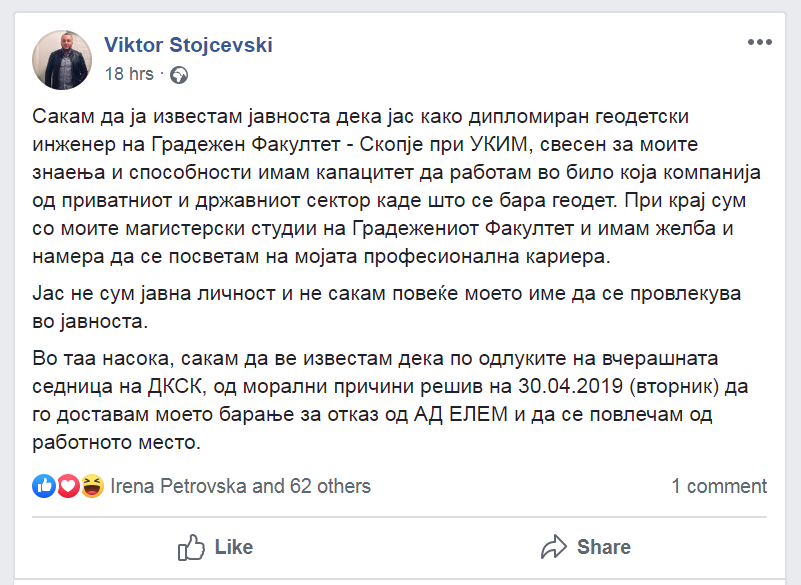Click the "18 hrs" post timestamp

(x=129, y=75)
